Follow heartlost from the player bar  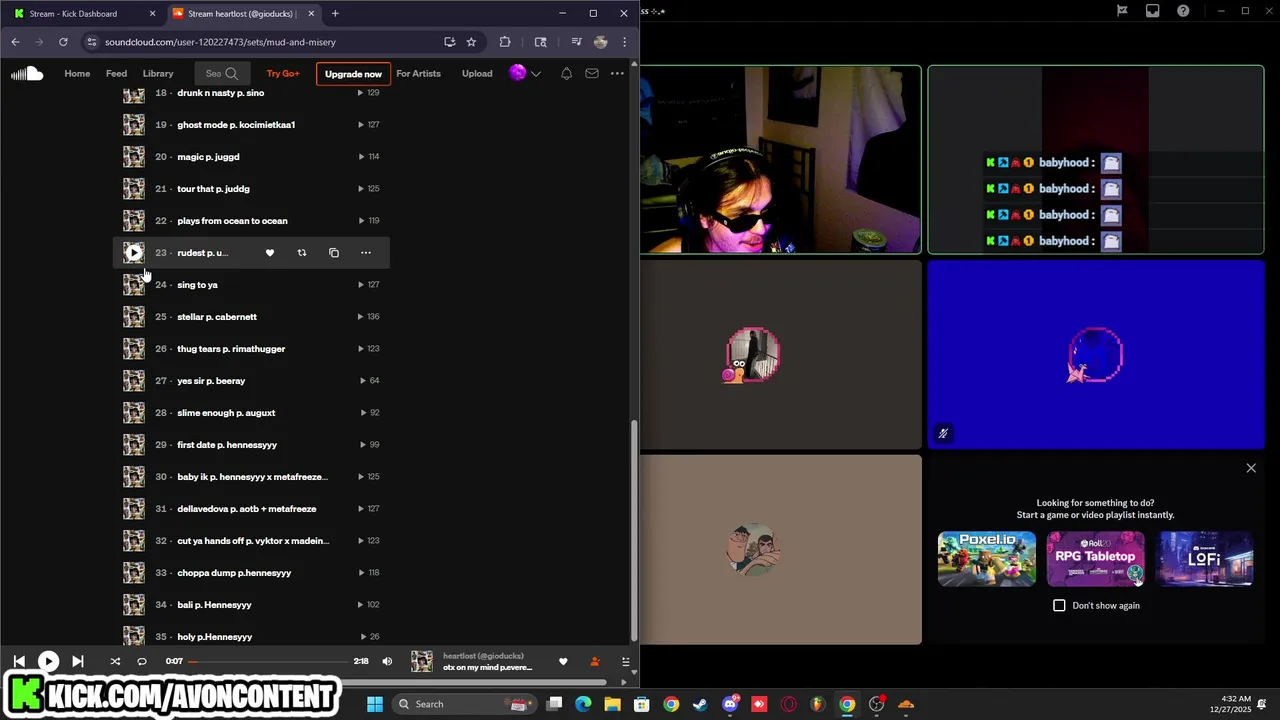595,661
